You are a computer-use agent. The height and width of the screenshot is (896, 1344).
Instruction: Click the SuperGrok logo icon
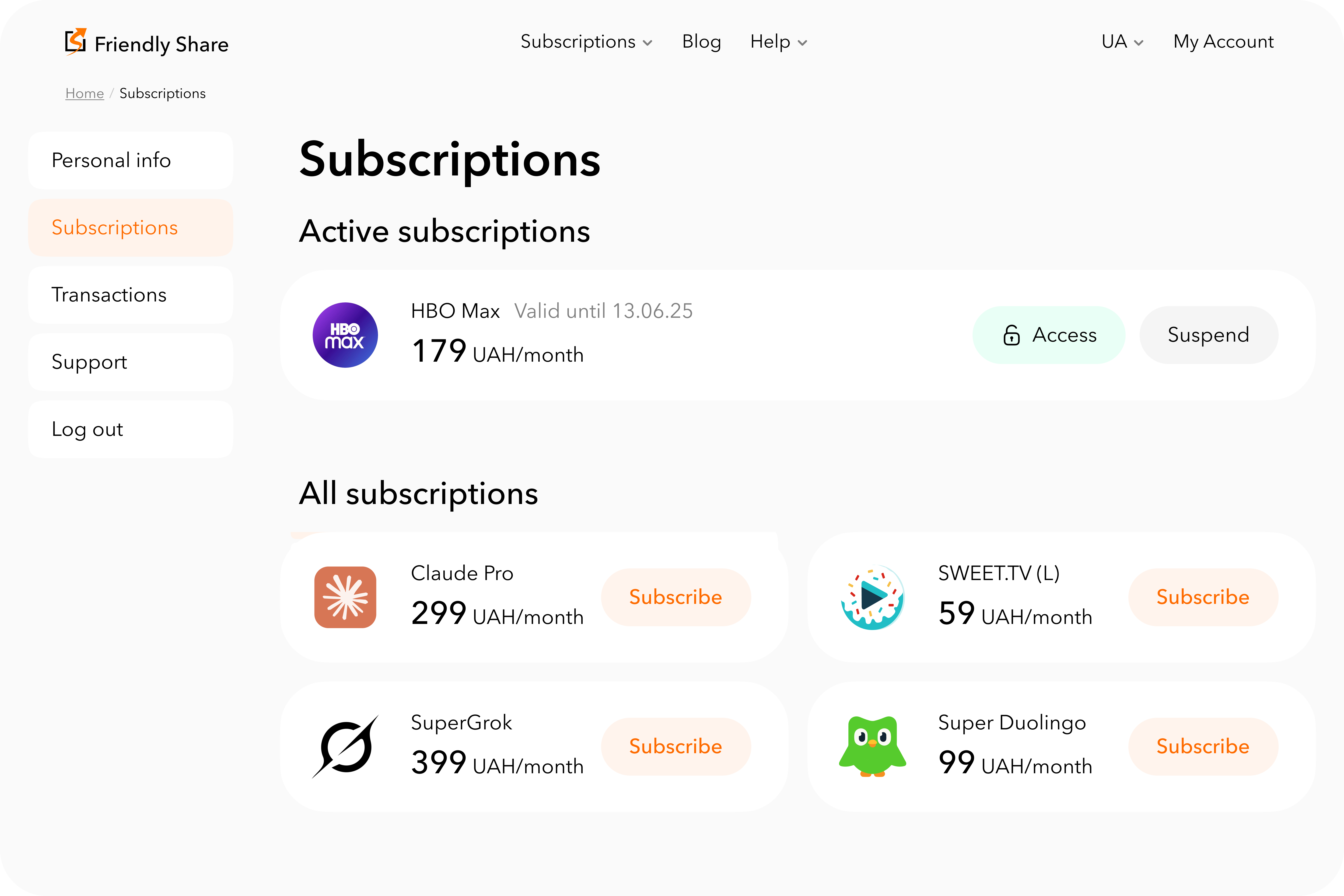tap(345, 746)
